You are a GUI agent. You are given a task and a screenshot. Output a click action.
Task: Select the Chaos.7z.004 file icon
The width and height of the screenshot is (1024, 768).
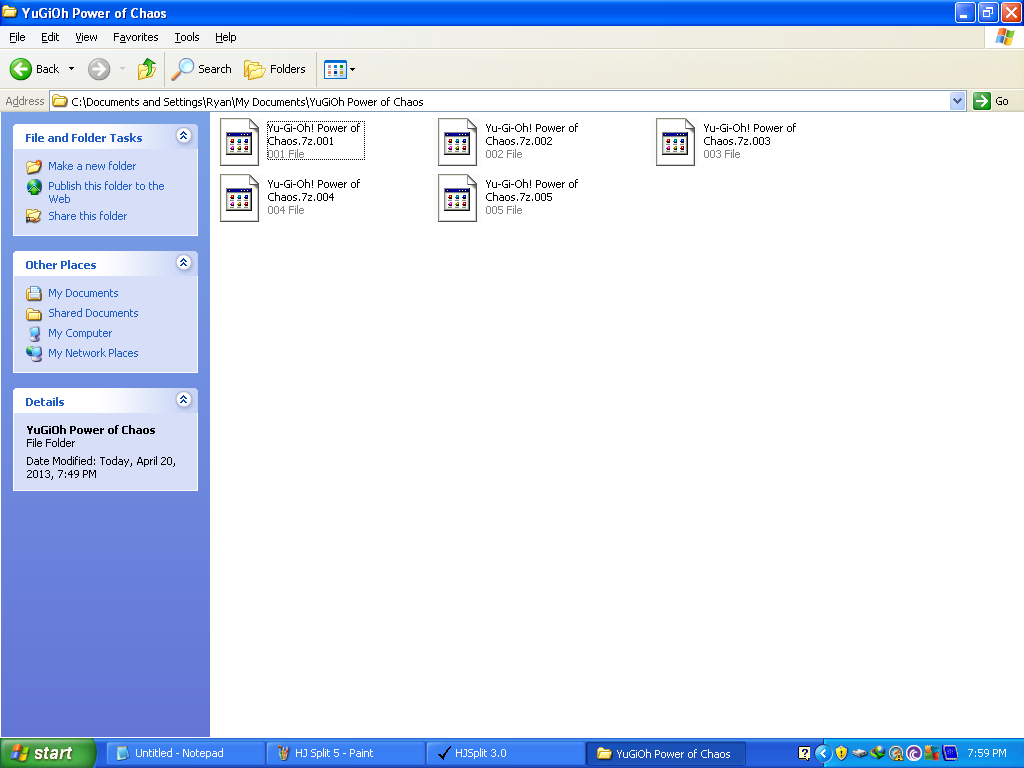pyautogui.click(x=239, y=198)
